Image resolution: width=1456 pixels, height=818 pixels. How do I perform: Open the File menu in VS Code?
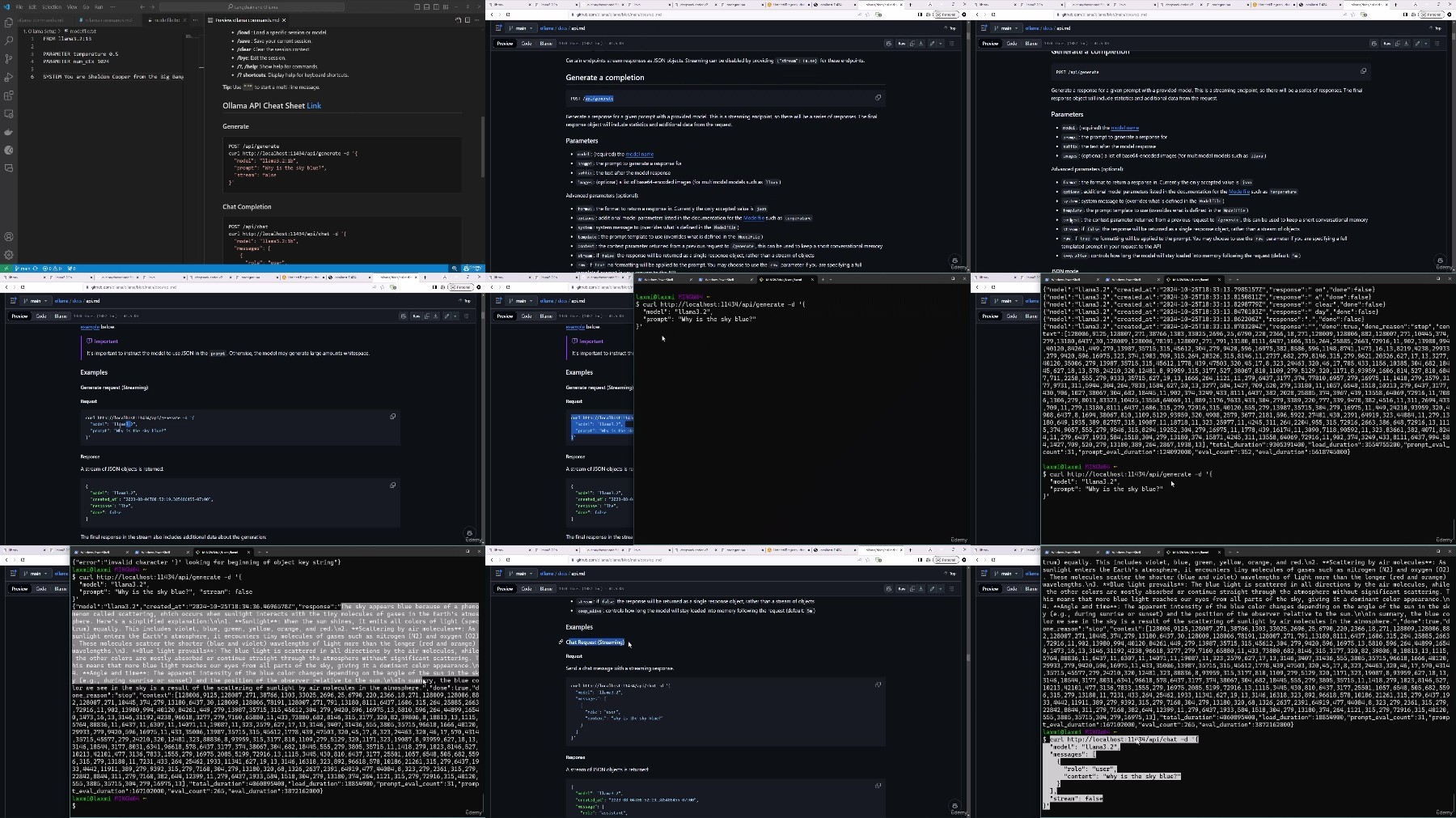coord(19,6)
